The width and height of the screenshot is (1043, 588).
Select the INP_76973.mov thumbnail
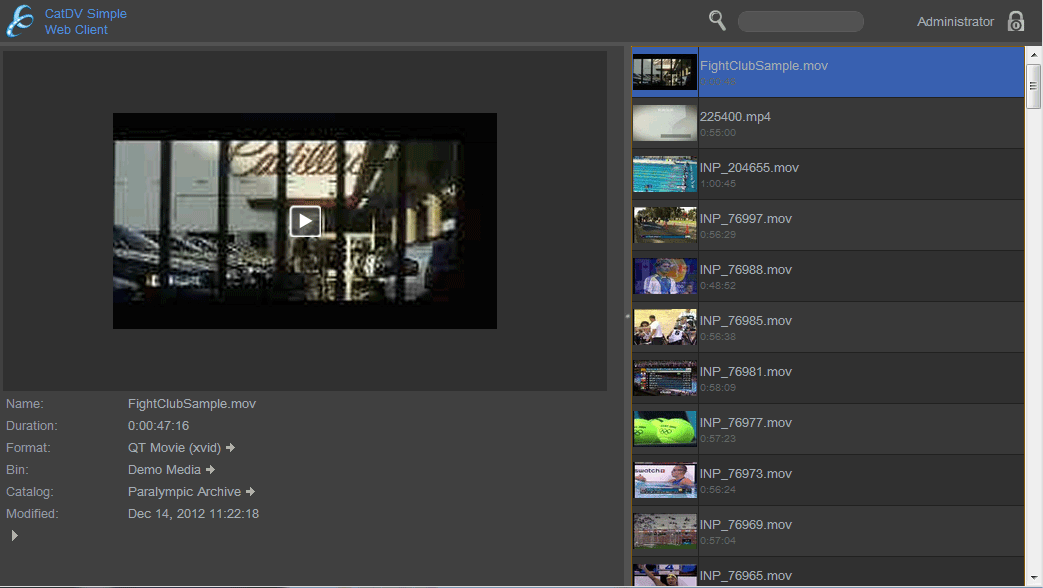pos(665,480)
